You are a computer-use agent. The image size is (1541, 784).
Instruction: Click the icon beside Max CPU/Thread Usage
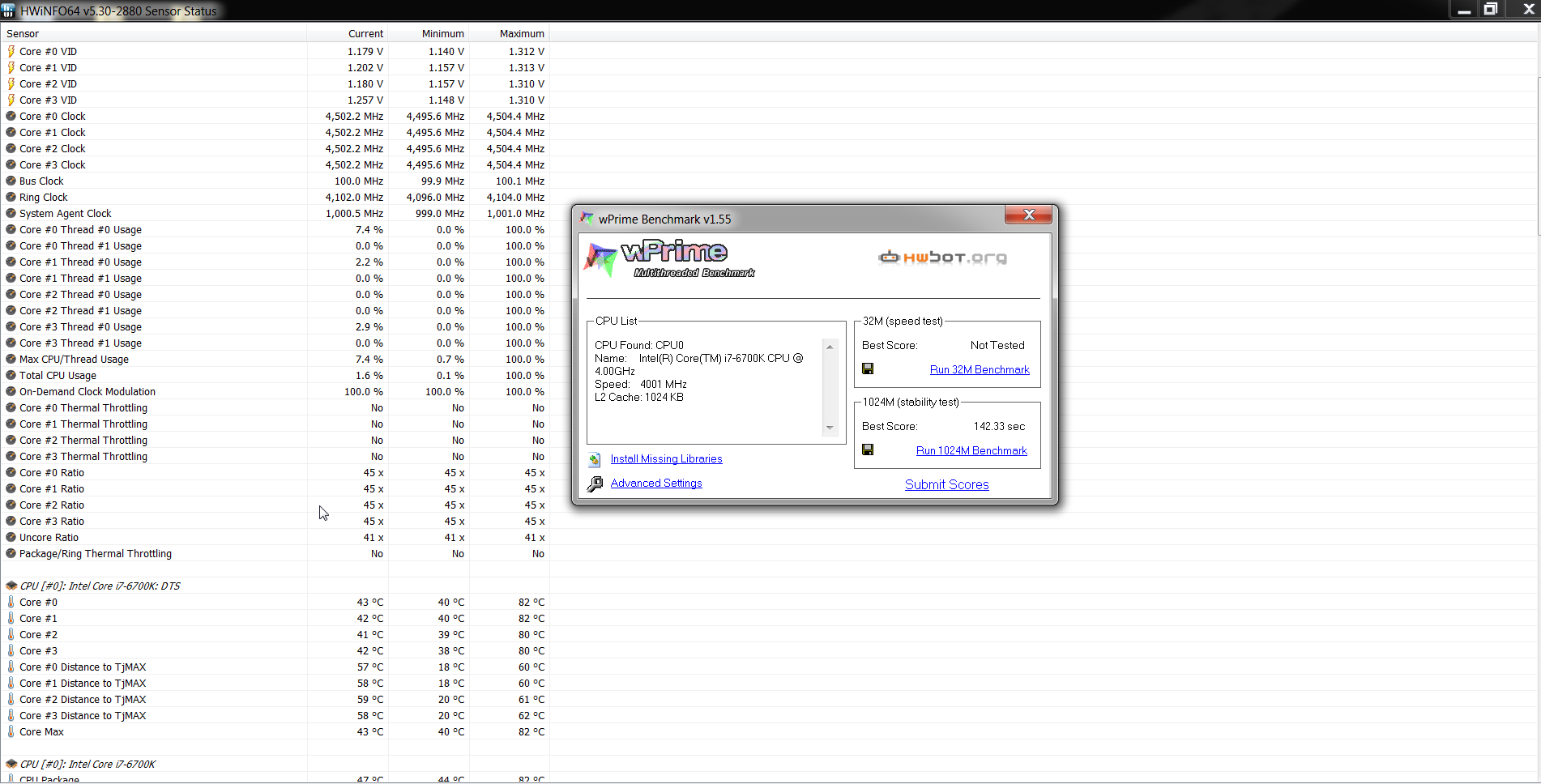click(11, 359)
